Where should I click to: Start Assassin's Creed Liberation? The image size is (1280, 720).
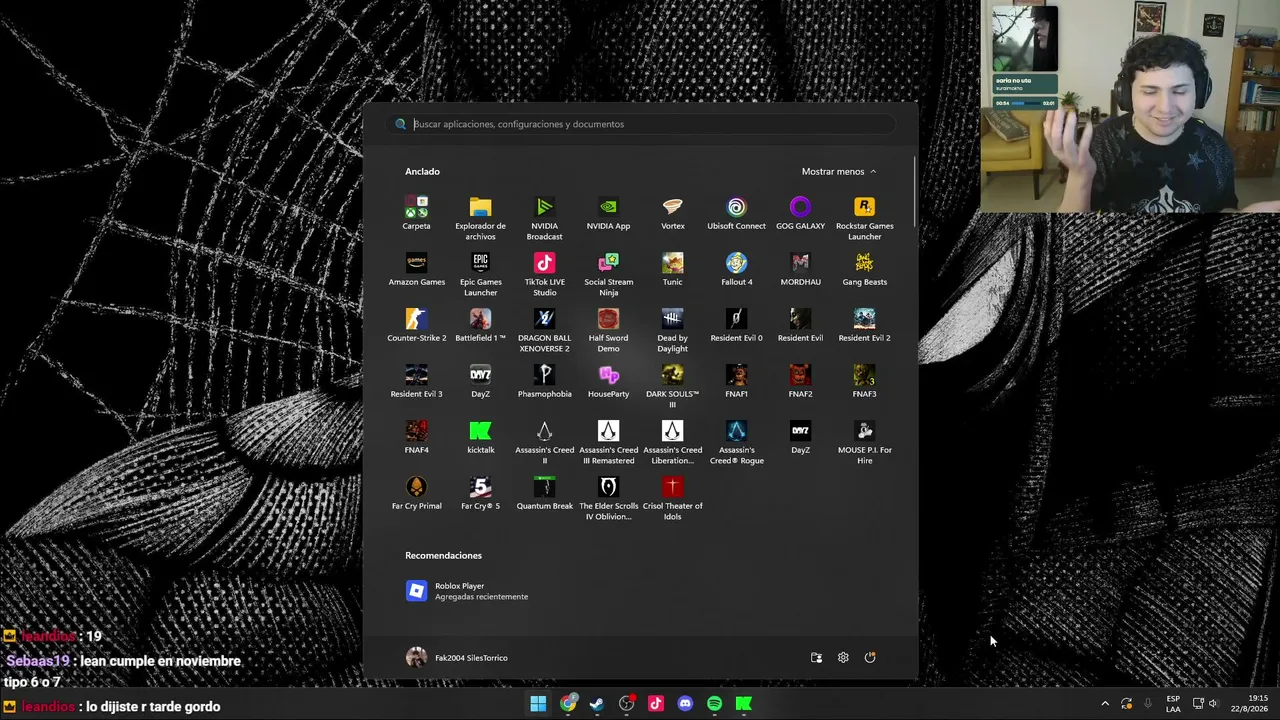coord(672,443)
